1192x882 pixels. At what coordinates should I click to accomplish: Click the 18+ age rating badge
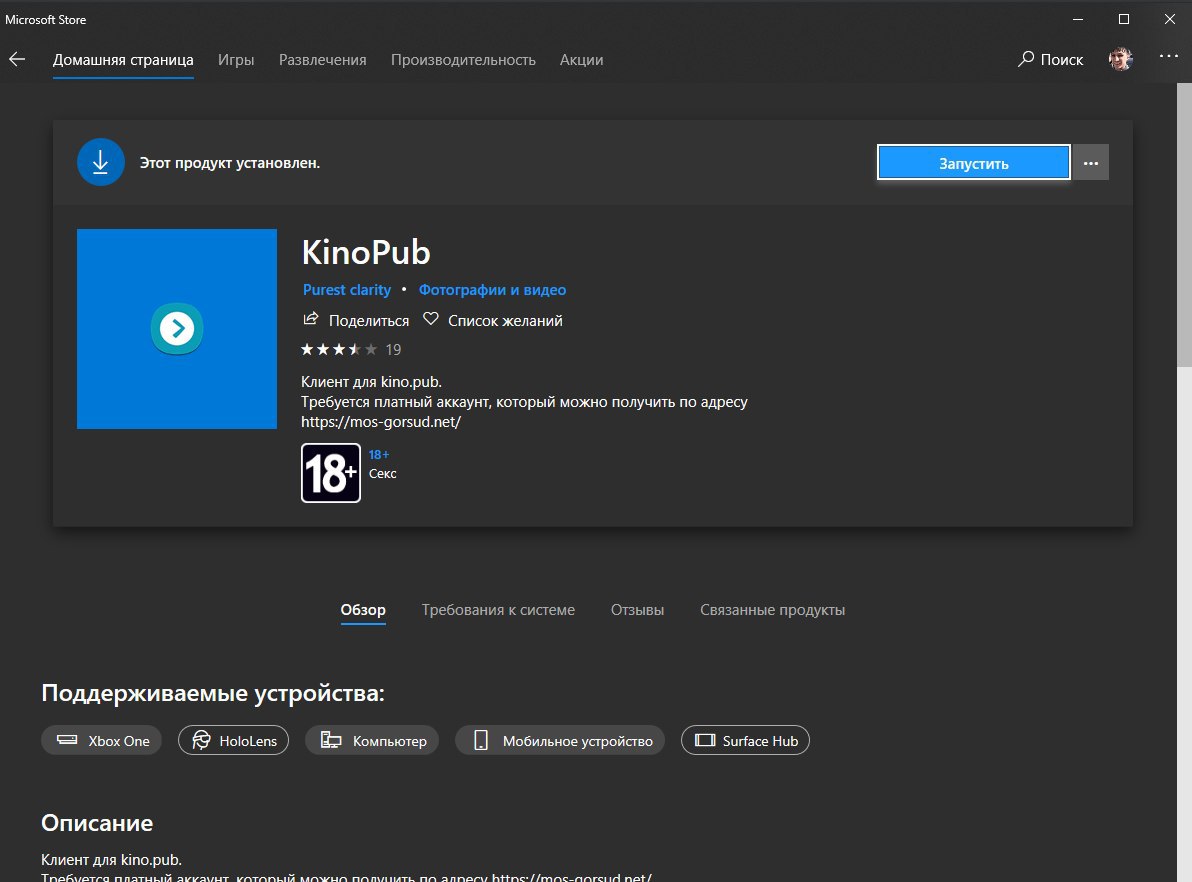[x=331, y=473]
